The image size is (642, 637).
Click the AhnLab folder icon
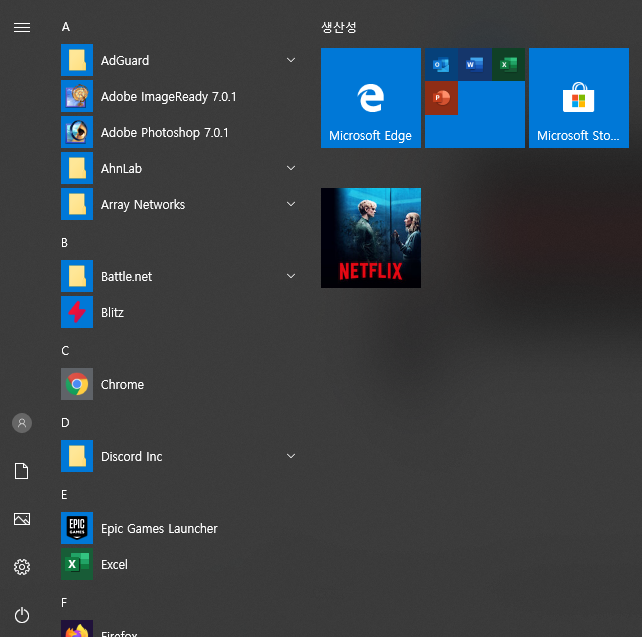[77, 168]
